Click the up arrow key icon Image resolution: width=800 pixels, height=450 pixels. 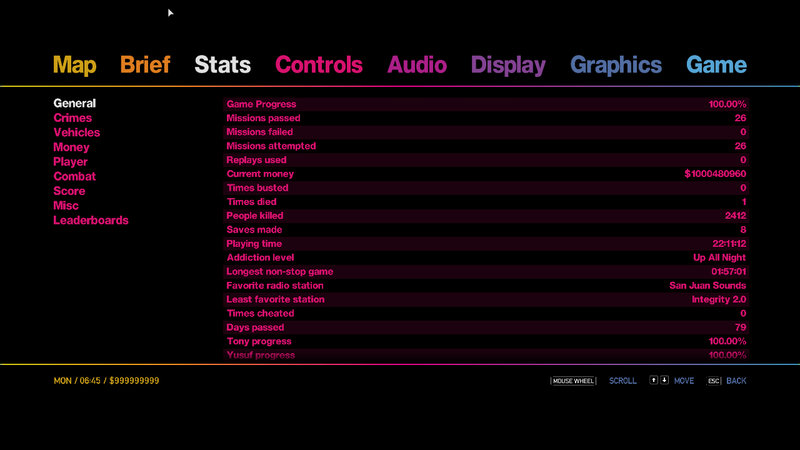[x=654, y=380]
